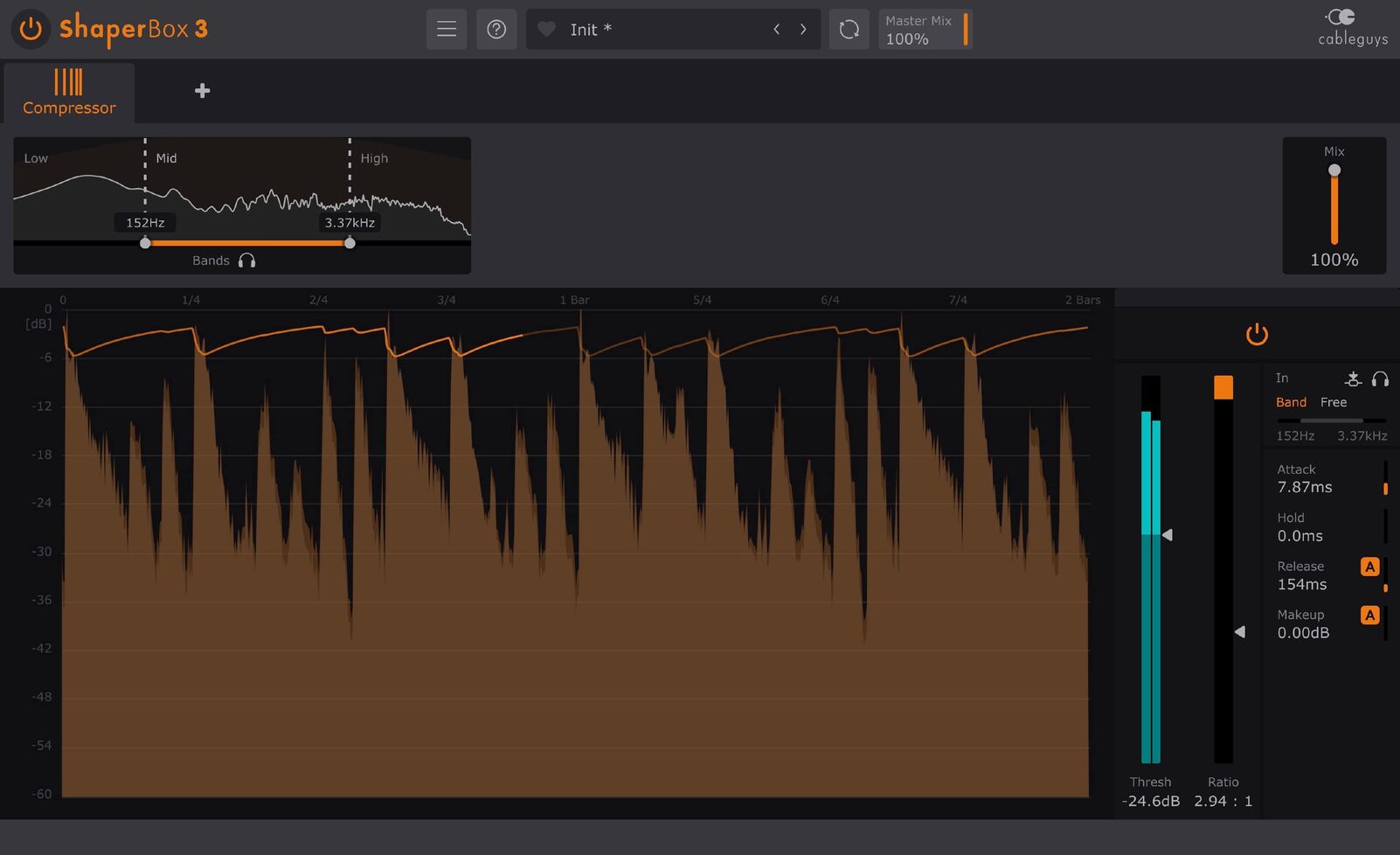Click the external sidechain input icon
Viewport: 1400px width, 855px height.
tap(1353, 379)
